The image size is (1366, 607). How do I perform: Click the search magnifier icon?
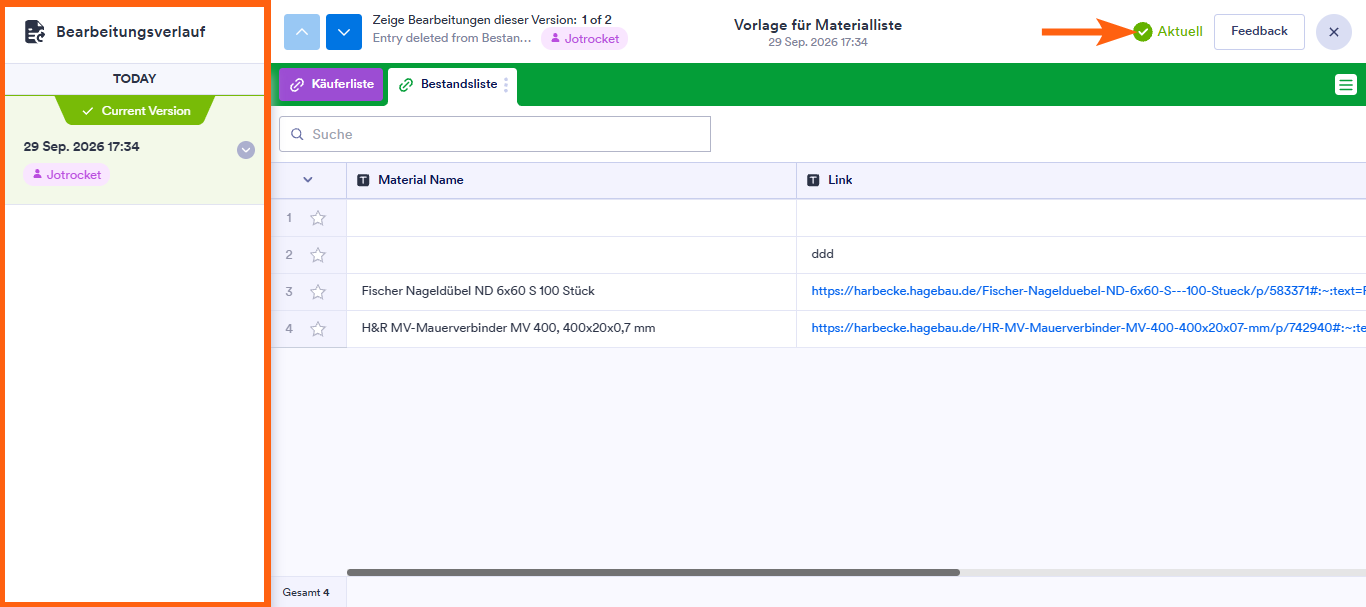297,134
